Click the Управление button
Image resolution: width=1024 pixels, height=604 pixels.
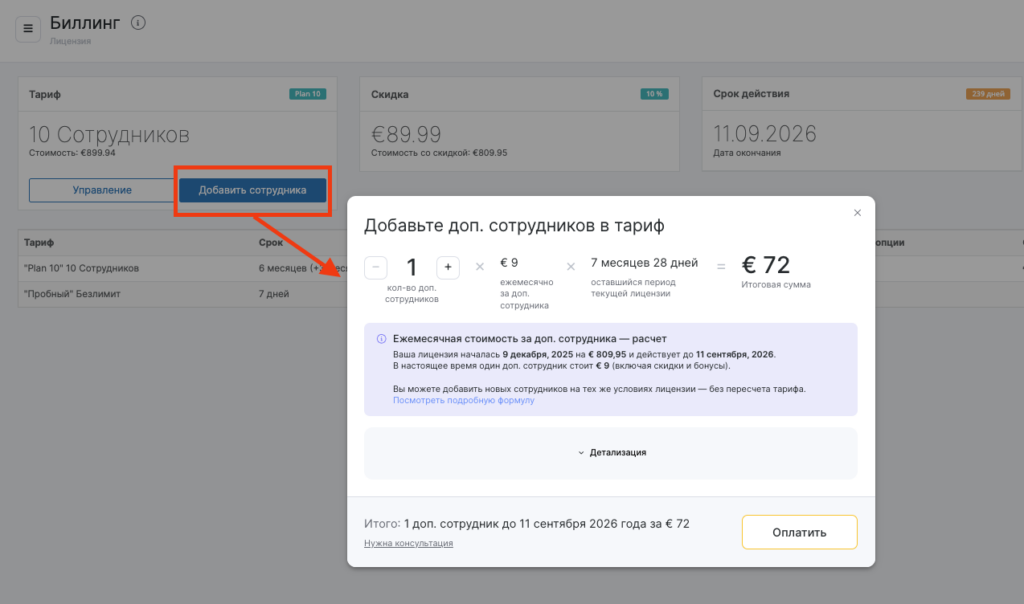102,190
